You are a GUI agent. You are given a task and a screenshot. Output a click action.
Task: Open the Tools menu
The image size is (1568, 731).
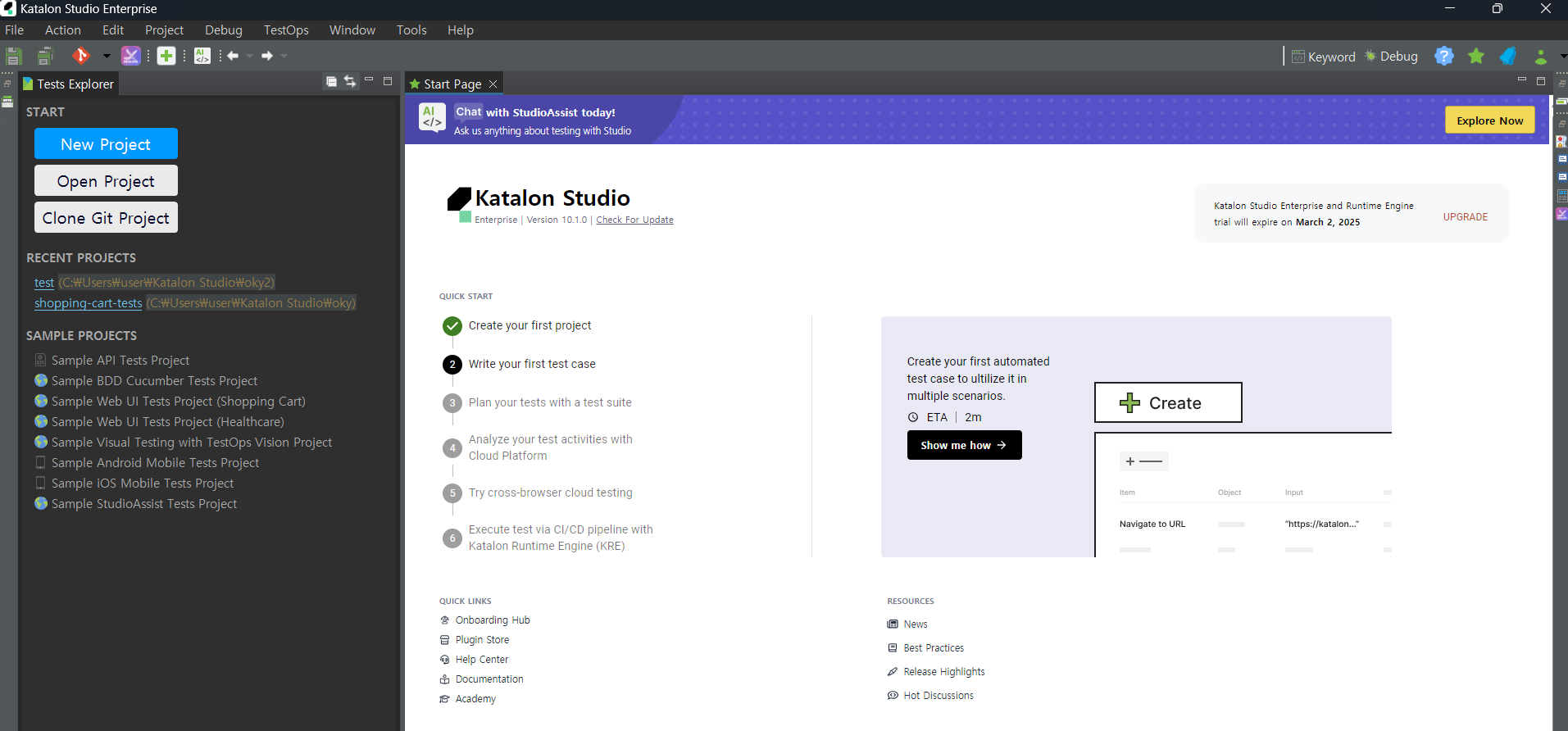click(411, 30)
